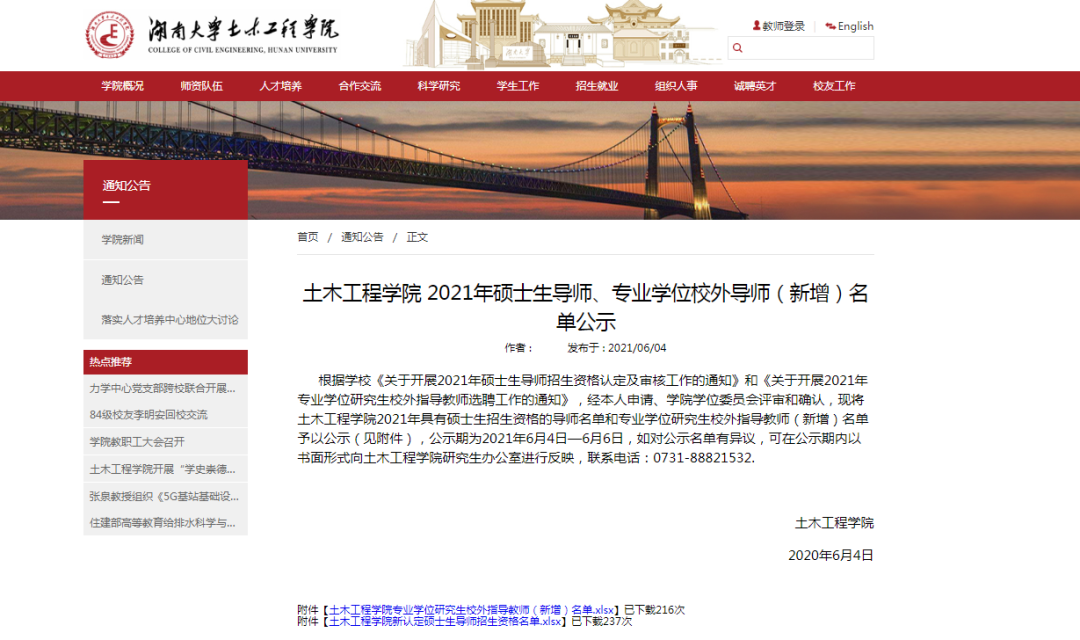Click the 已下载237次 download count
The image size is (1080, 640).
pyautogui.click(x=601, y=621)
